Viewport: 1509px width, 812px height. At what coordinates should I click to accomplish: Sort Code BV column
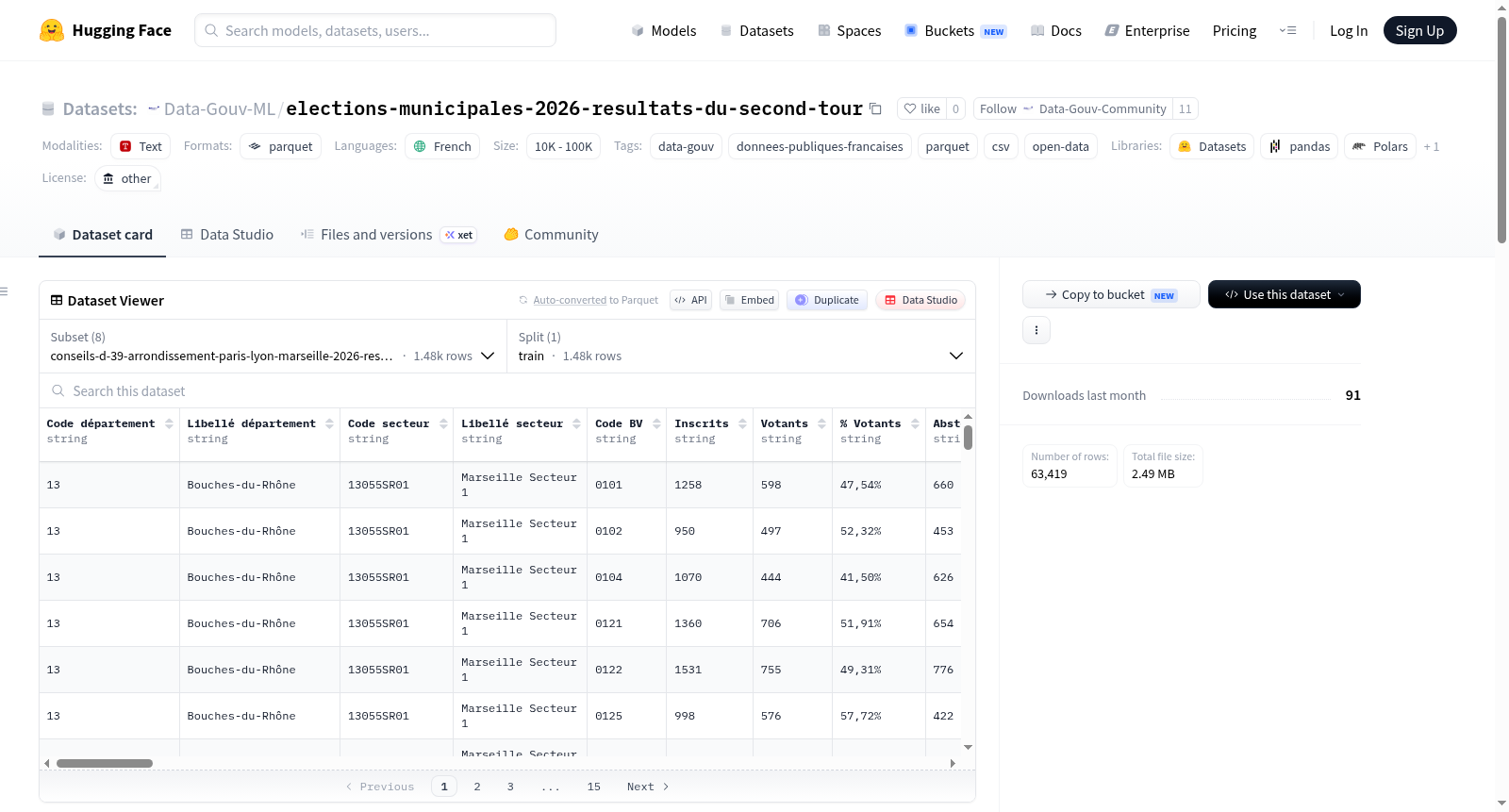click(656, 423)
